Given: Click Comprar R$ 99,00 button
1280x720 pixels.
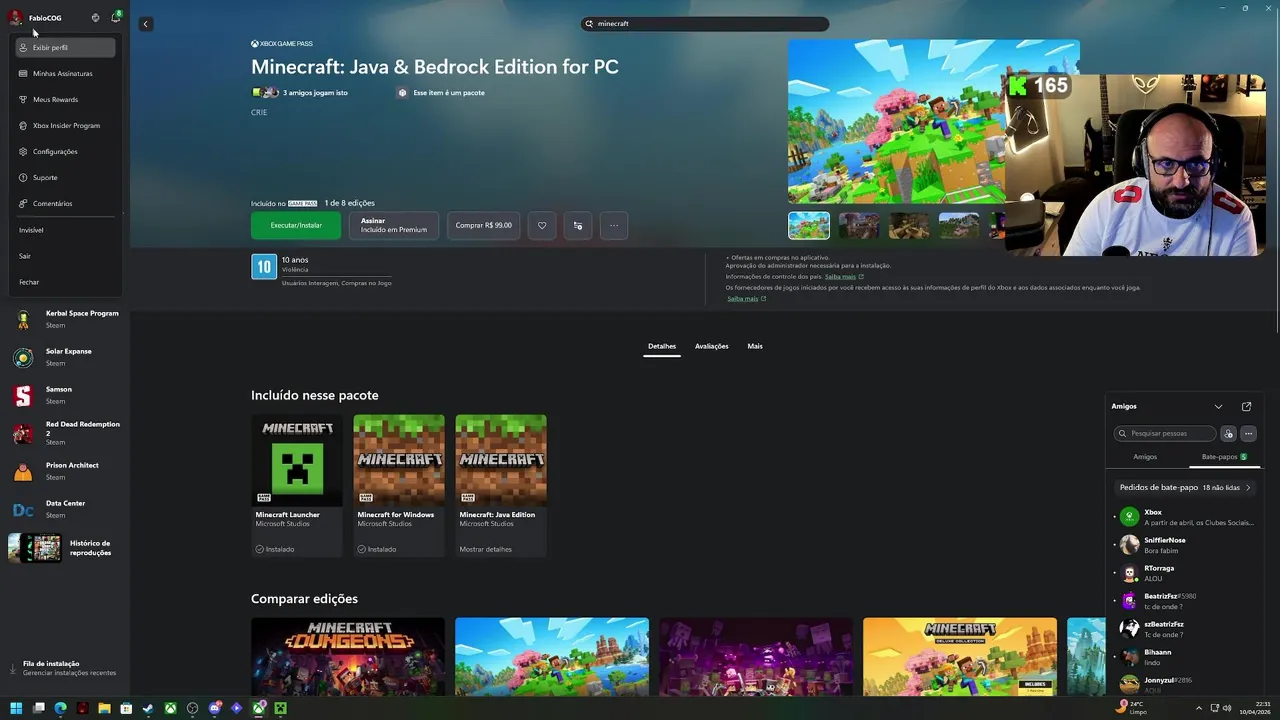Looking at the screenshot, I should [483, 225].
